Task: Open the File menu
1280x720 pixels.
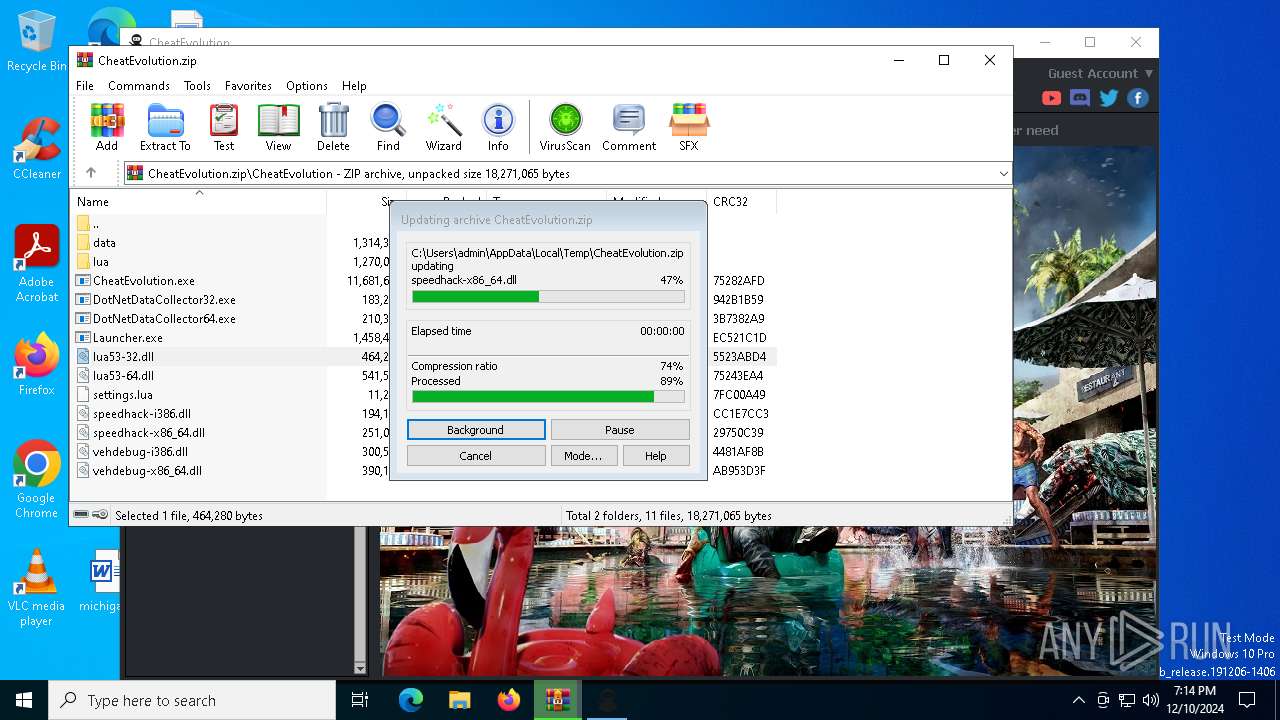Action: 85,86
